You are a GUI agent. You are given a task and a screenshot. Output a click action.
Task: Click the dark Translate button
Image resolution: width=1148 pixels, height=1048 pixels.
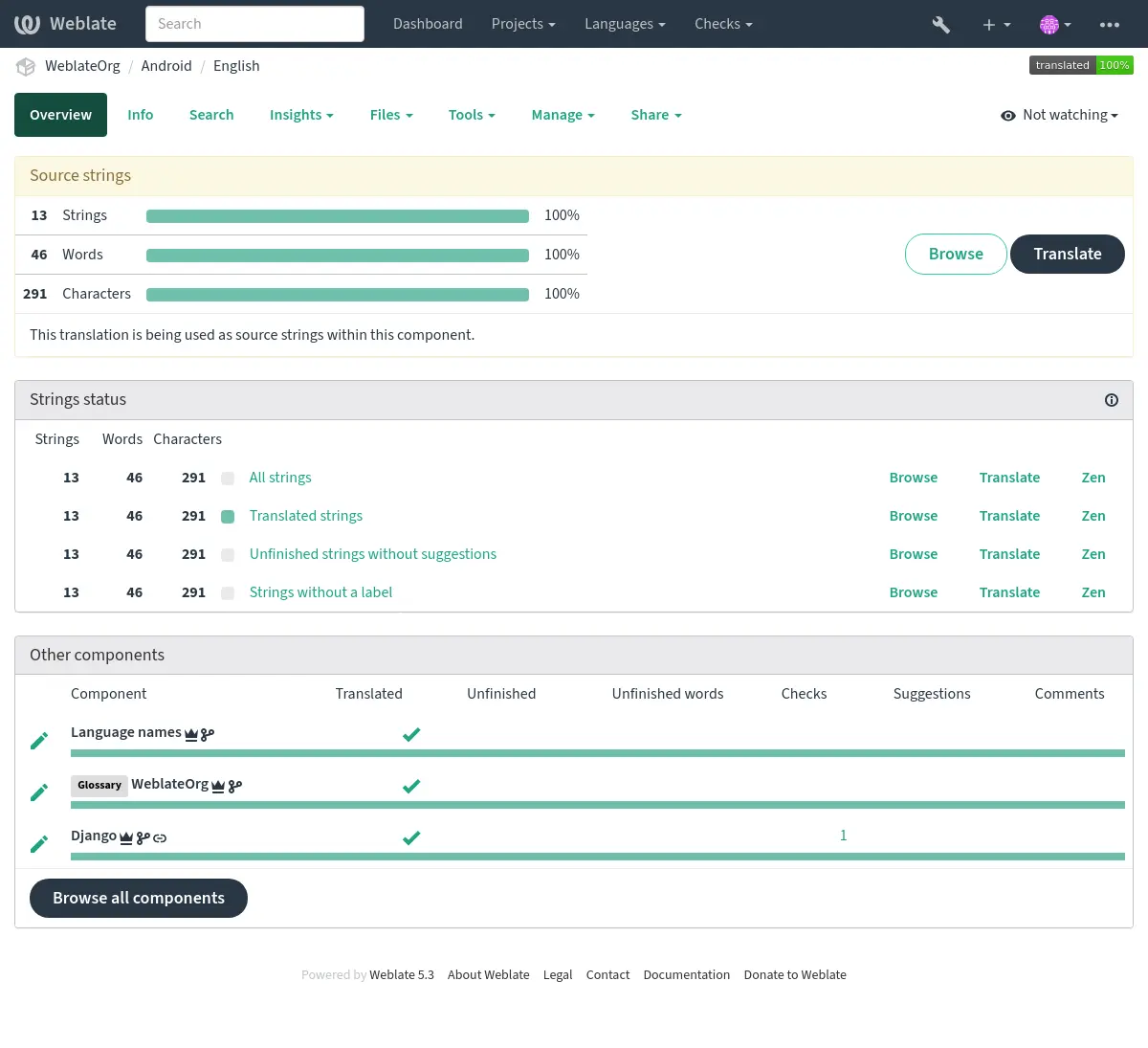coord(1068,254)
